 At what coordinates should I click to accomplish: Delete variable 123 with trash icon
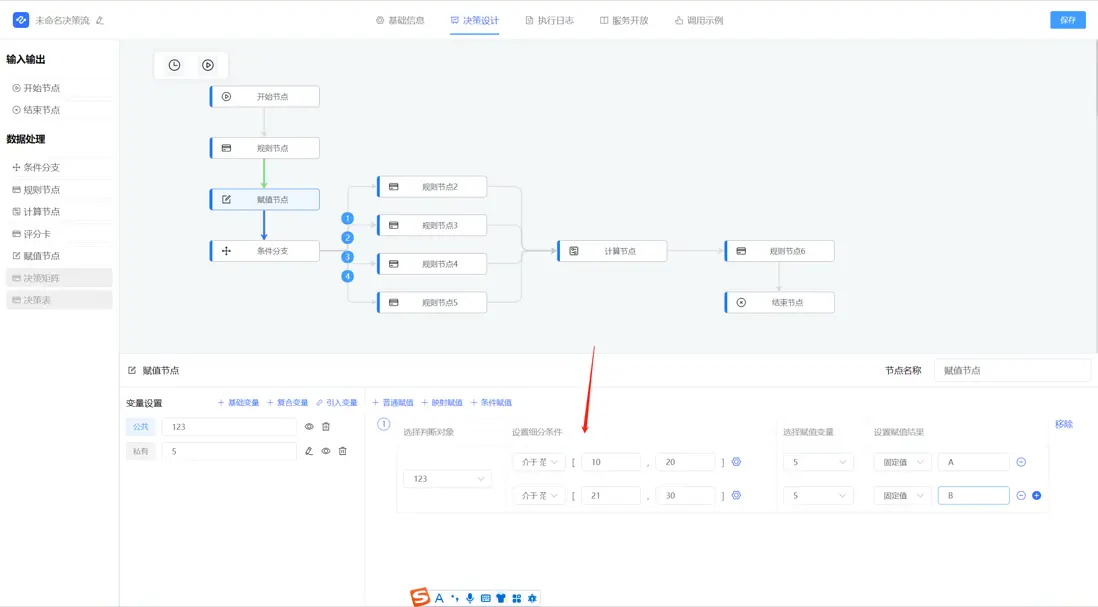326,426
